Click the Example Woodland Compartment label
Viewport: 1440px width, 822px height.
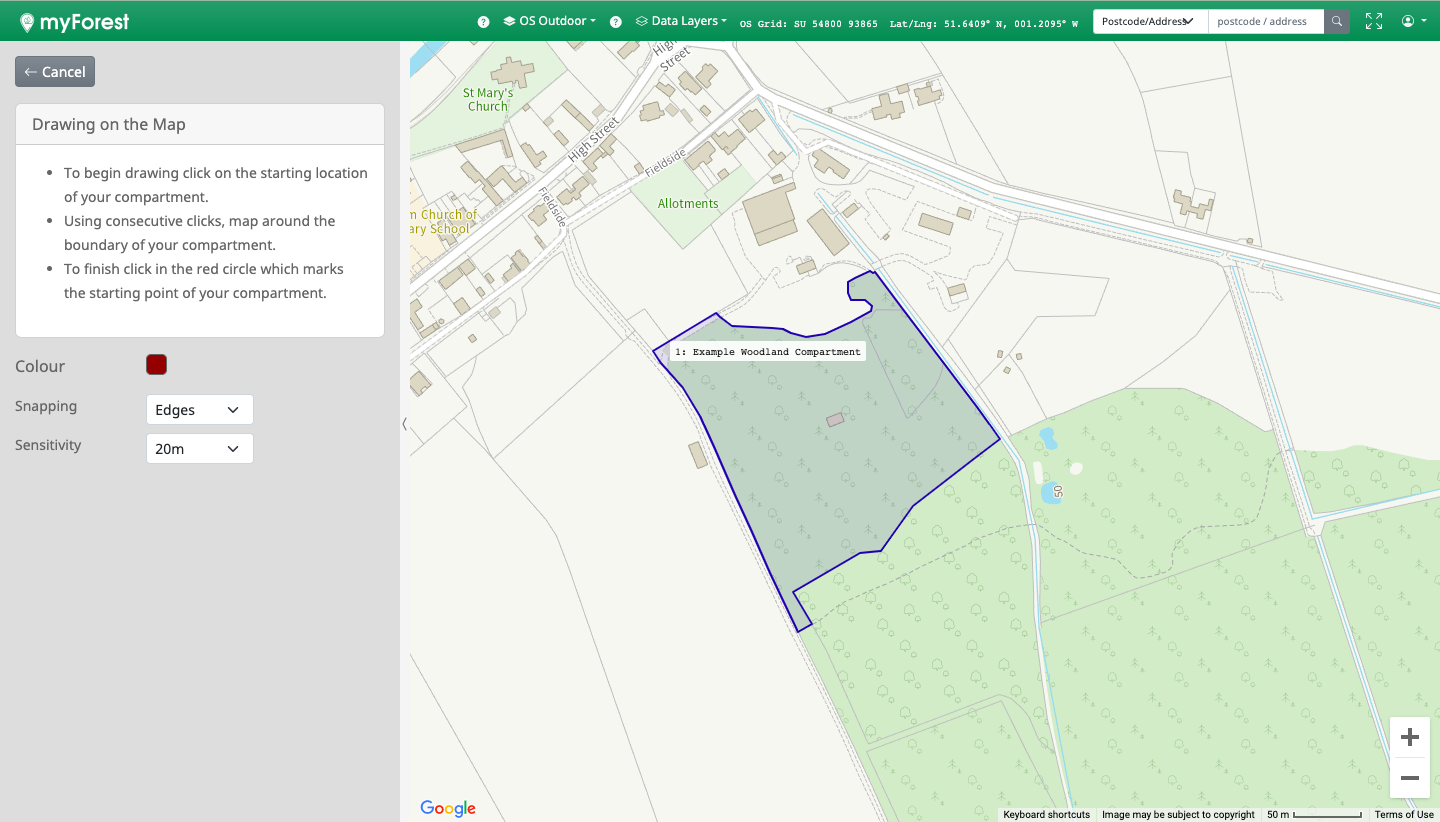pyautogui.click(x=767, y=352)
